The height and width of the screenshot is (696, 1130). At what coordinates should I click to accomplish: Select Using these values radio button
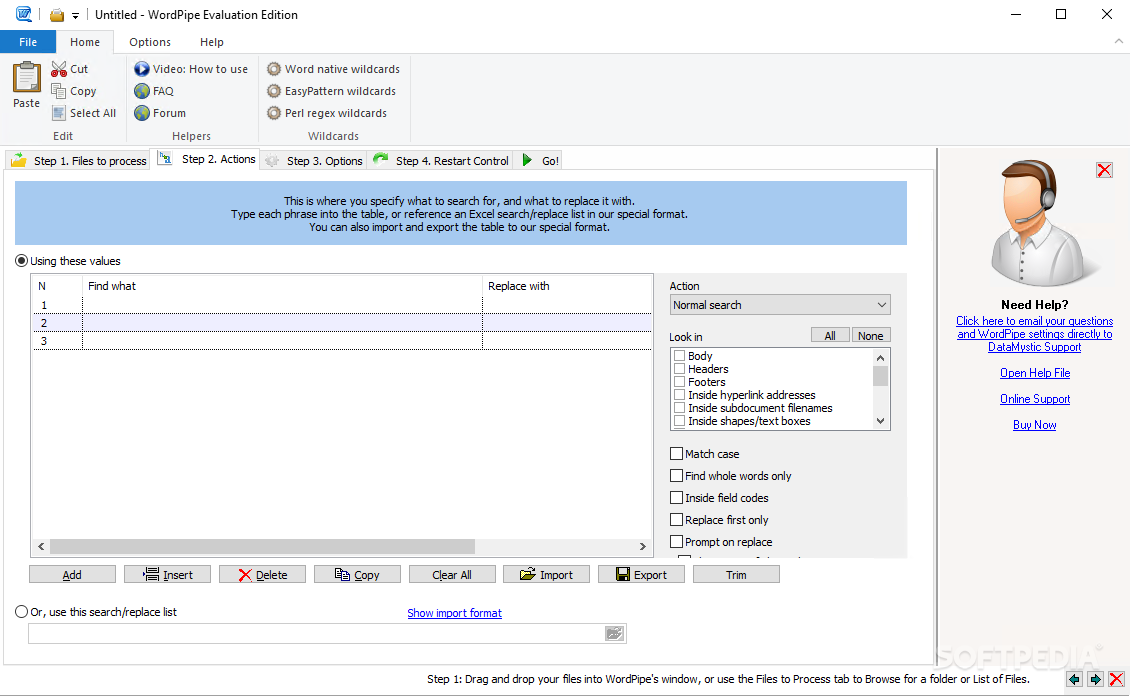[22, 261]
